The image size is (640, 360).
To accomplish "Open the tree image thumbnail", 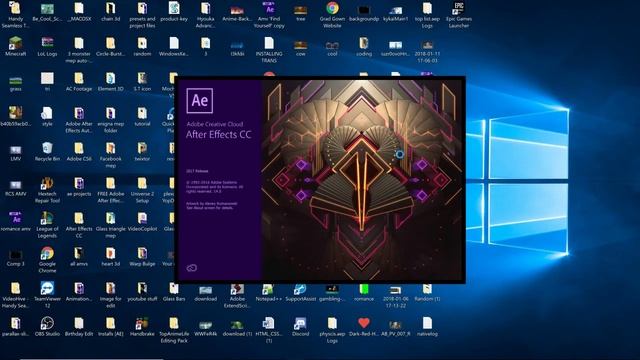I will click(300, 13).
